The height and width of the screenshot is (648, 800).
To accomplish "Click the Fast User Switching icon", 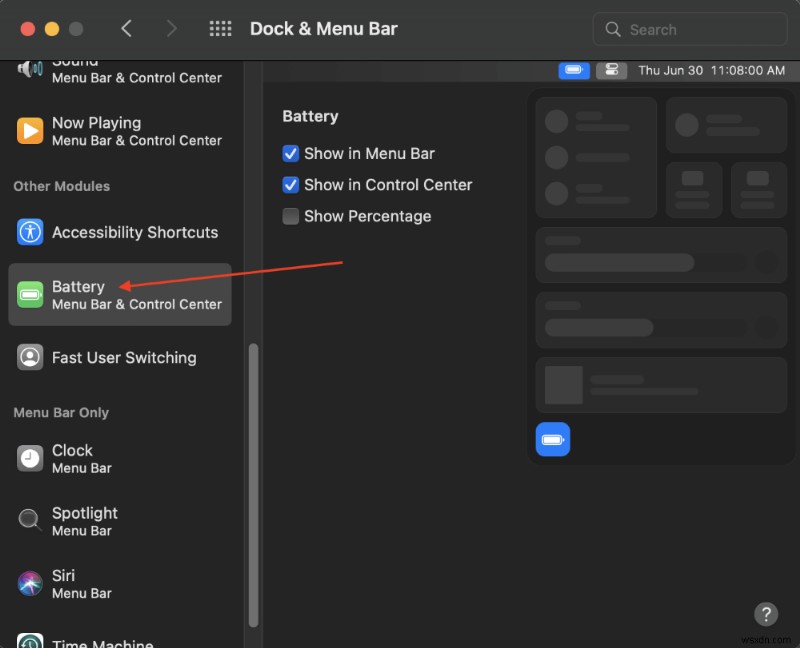I will 29,357.
